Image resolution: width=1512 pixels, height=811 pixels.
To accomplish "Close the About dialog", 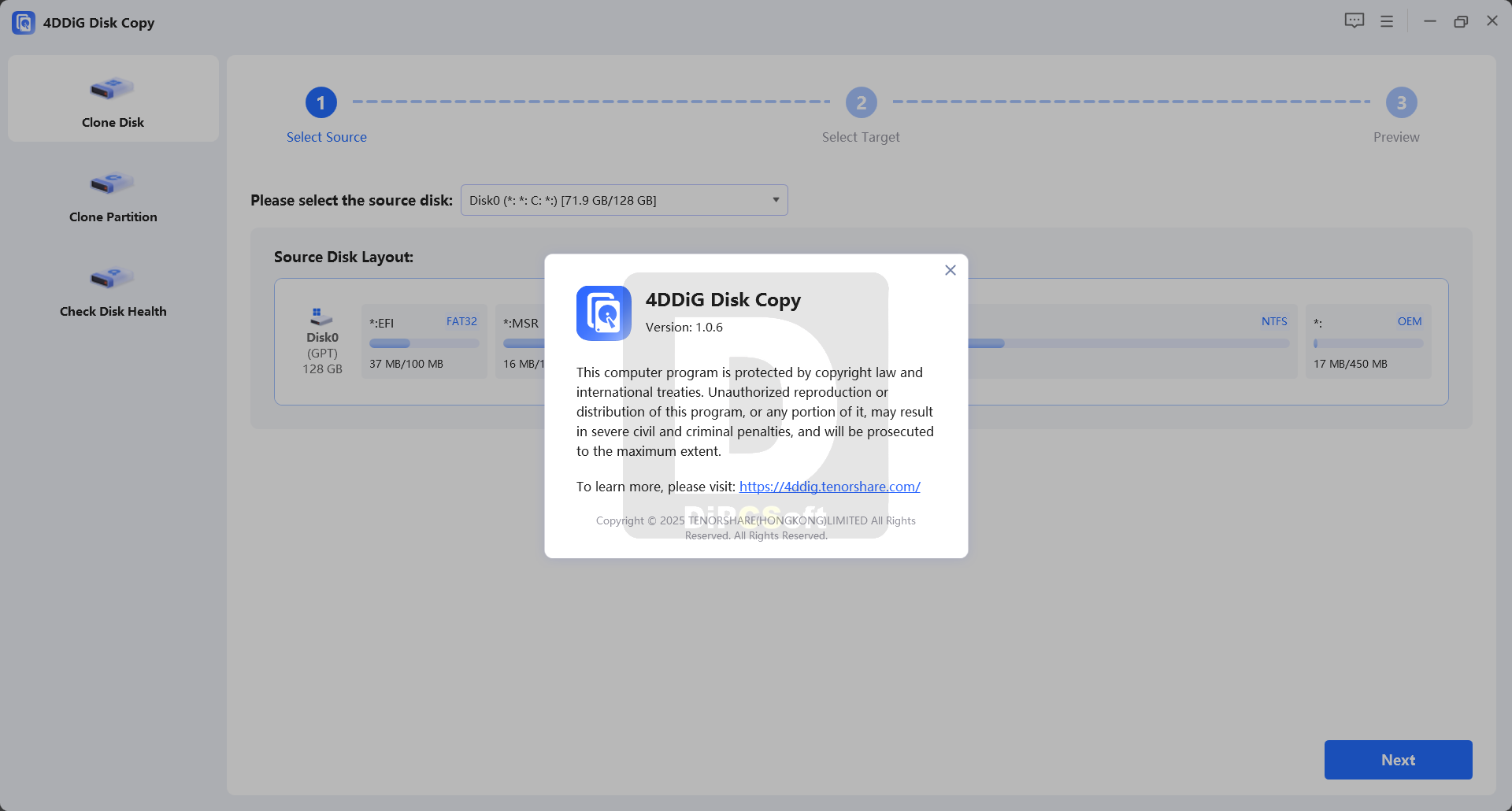I will coord(951,270).
